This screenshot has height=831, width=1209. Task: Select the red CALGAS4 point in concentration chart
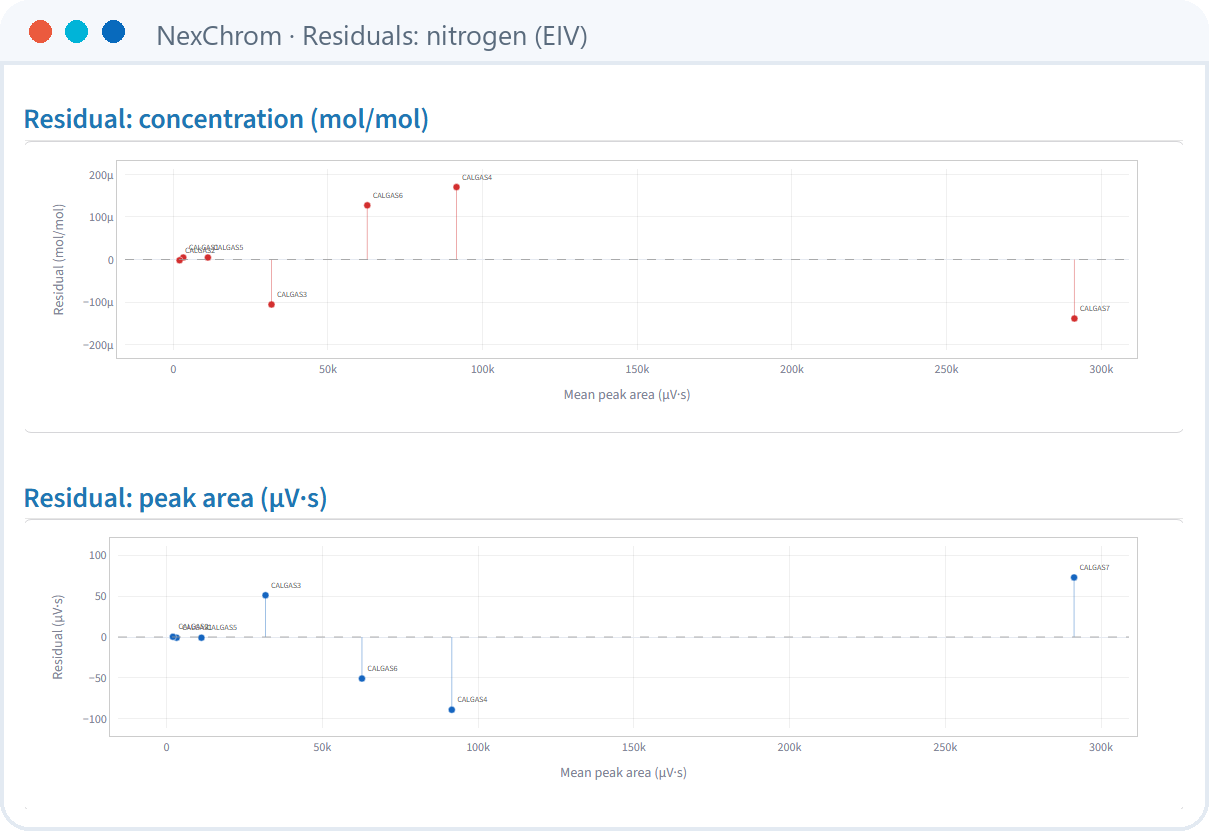(456, 187)
